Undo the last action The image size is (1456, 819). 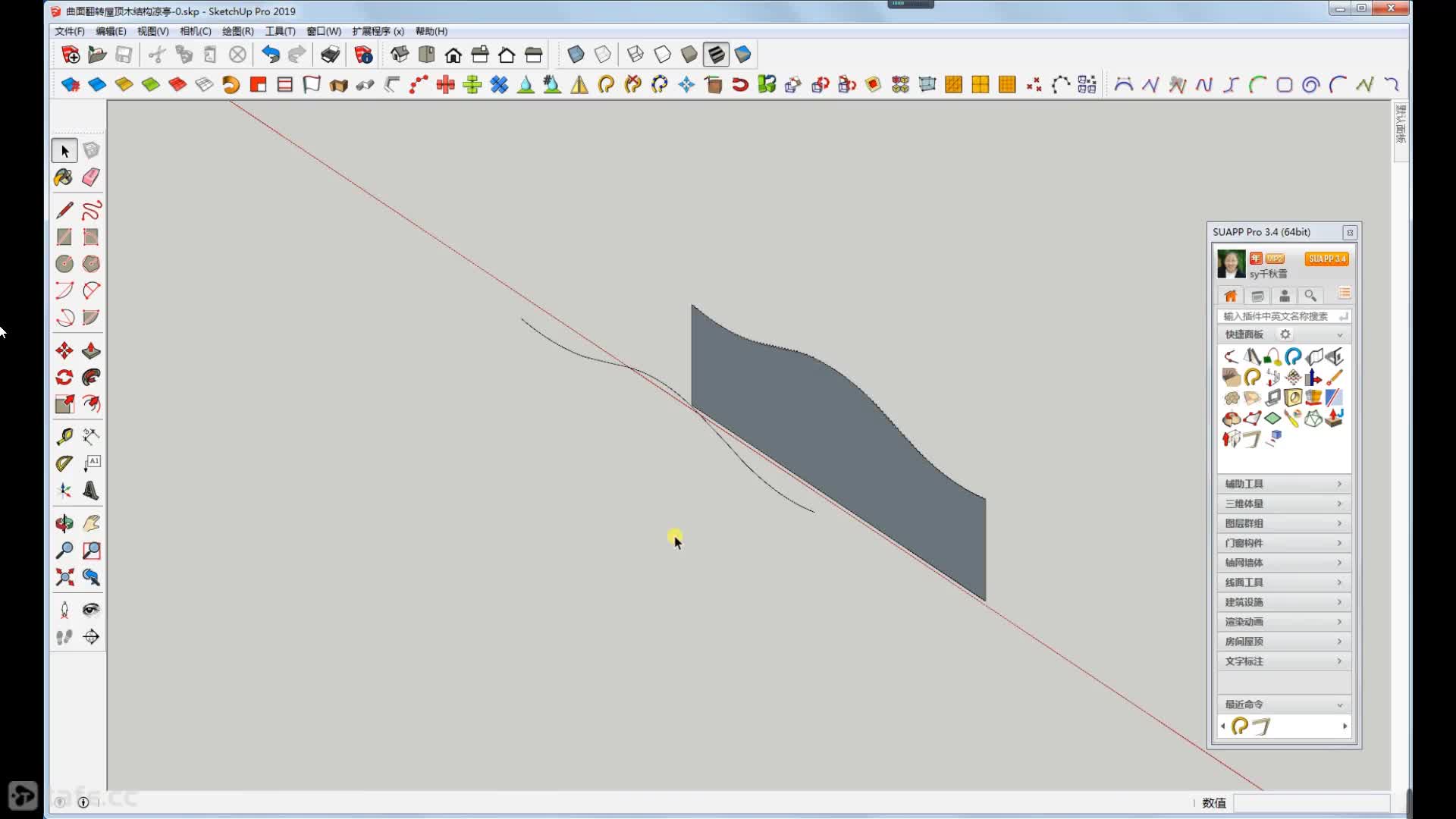[x=271, y=55]
